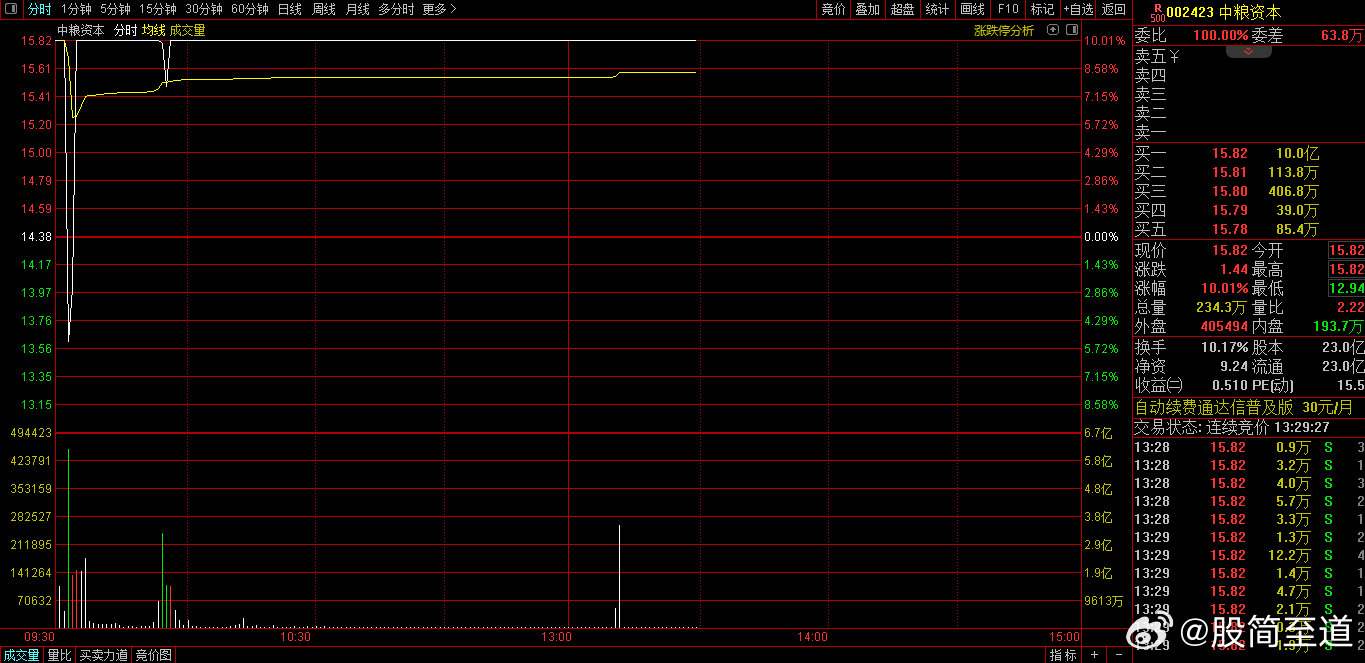Switch to 周线 weekly chart
This screenshot has height=663, width=1365.
point(324,9)
